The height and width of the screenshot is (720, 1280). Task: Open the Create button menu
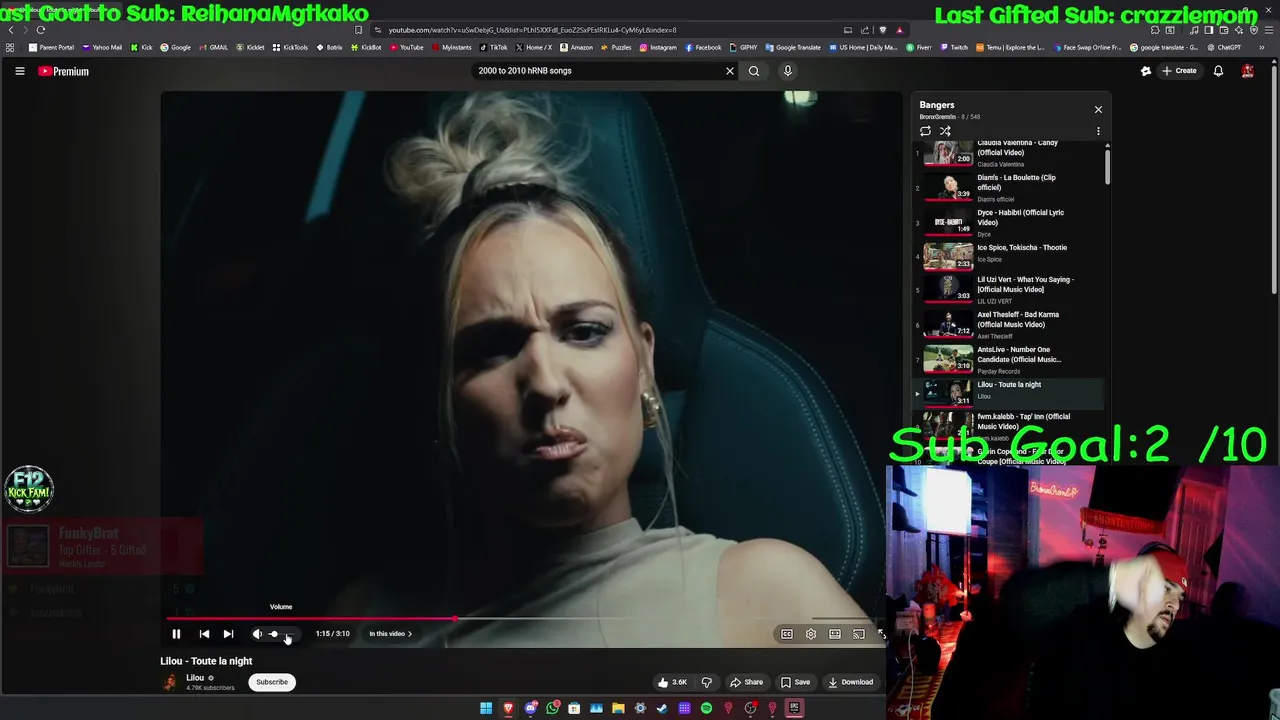click(x=1180, y=71)
